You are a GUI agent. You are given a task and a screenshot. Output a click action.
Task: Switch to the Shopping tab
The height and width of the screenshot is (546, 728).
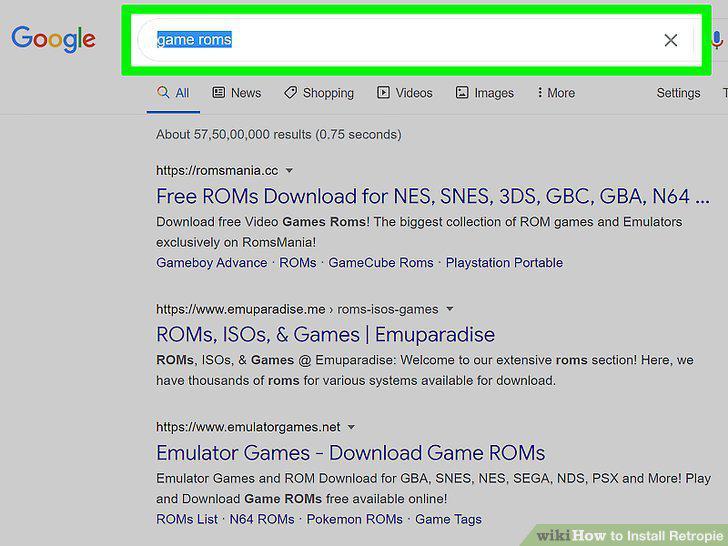(x=319, y=93)
